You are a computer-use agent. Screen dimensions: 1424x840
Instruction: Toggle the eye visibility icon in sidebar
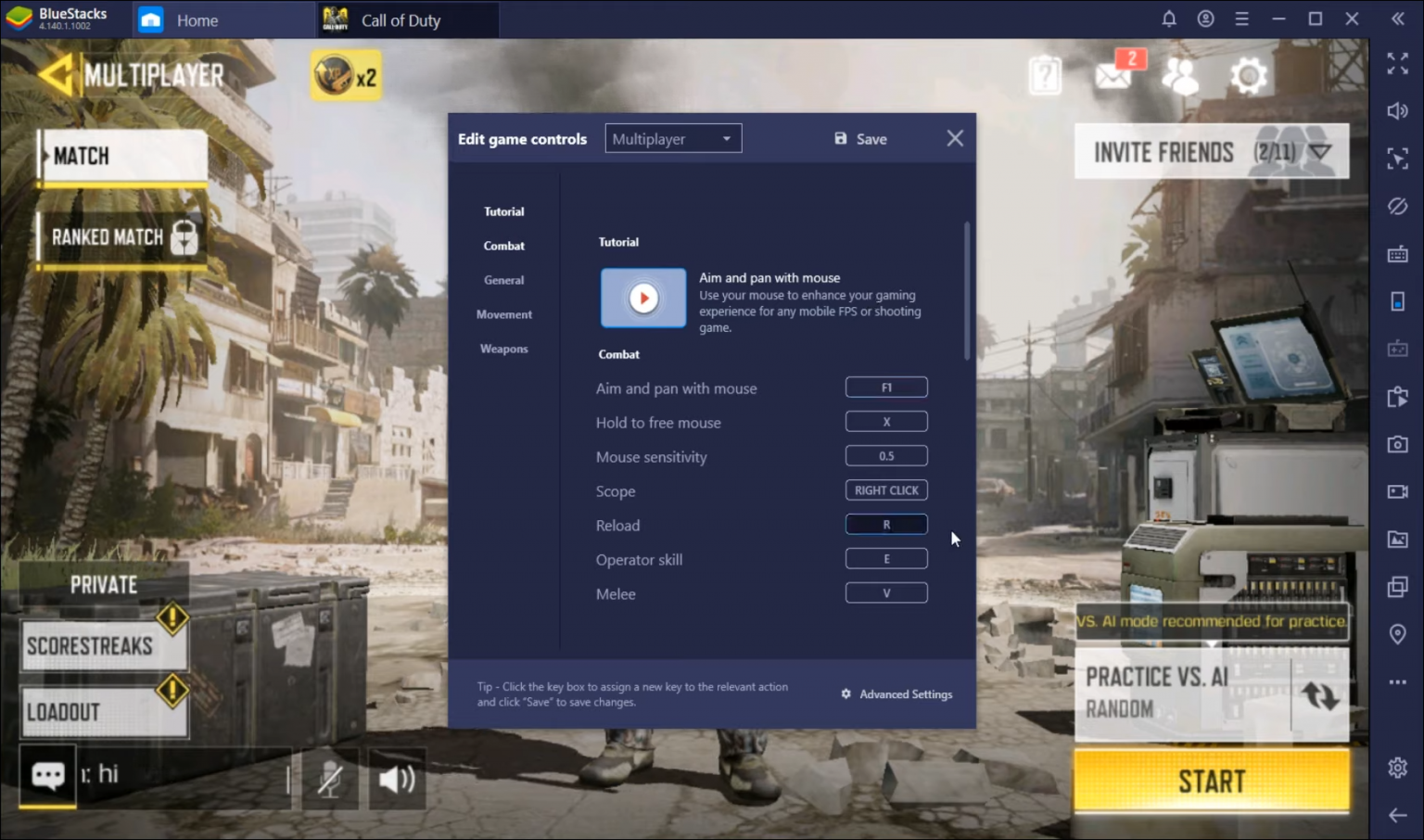[x=1398, y=206]
